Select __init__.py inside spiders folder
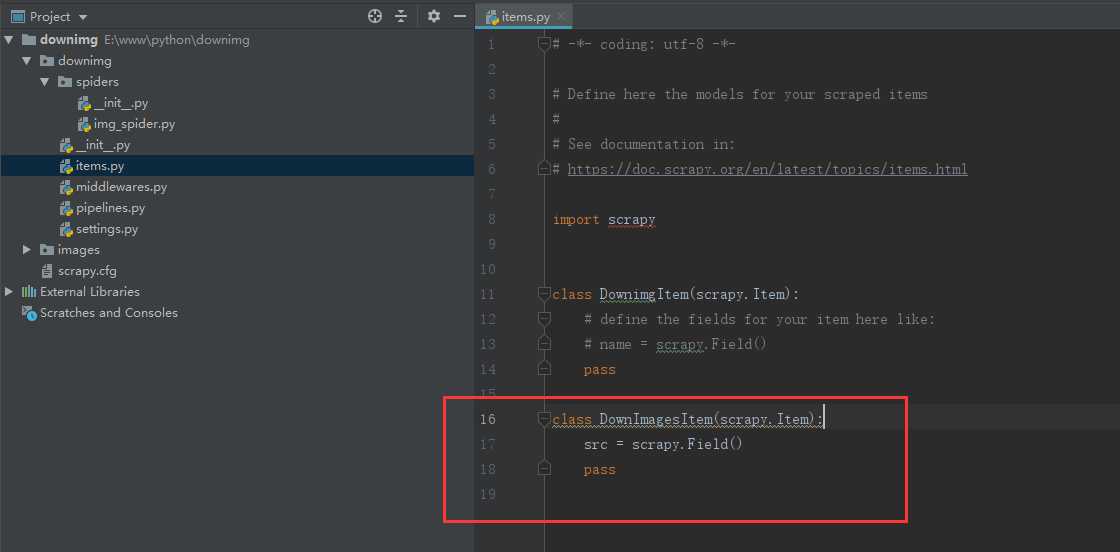Viewport: 1120px width, 552px height. [x=113, y=103]
